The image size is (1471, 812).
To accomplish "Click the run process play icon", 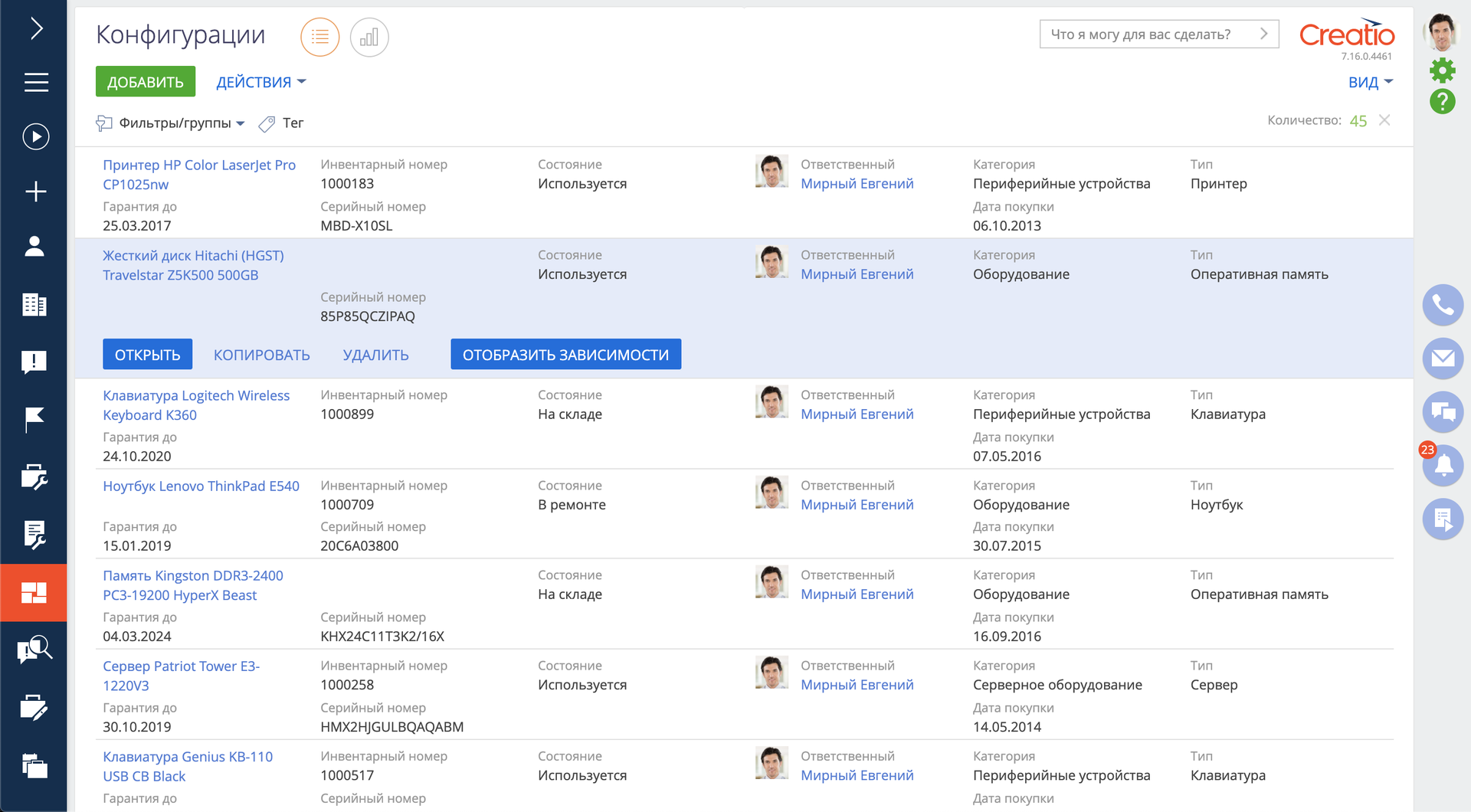I will tap(36, 137).
